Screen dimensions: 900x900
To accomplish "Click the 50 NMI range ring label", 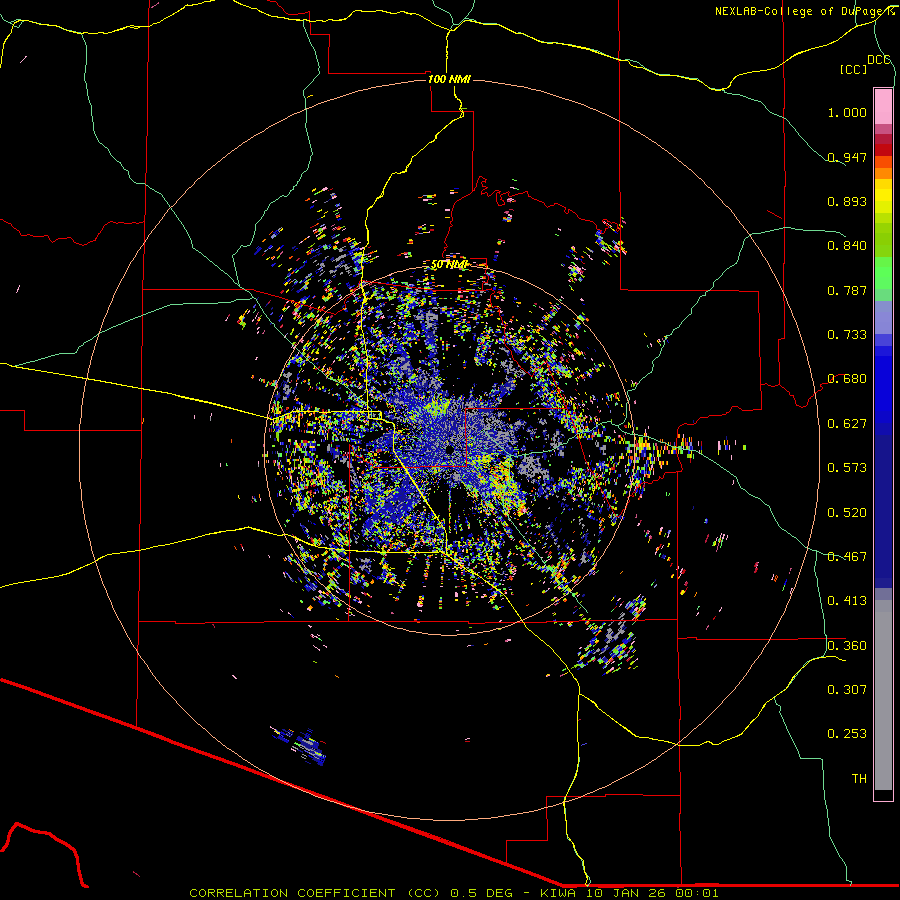I will coord(449,264).
